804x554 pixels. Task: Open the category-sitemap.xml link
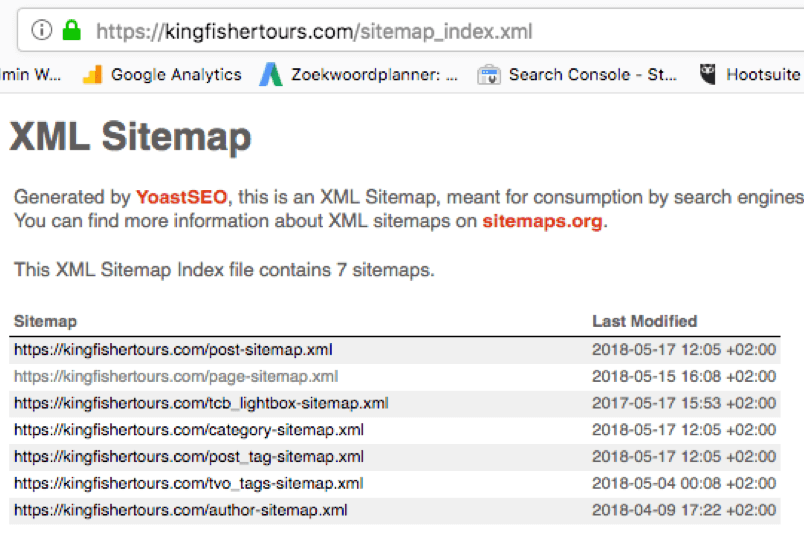tap(189, 430)
